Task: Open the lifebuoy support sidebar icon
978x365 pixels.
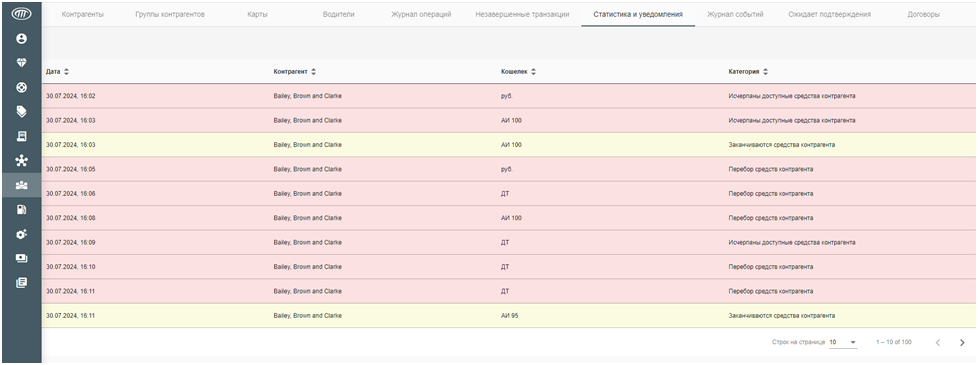Action: coord(21,87)
